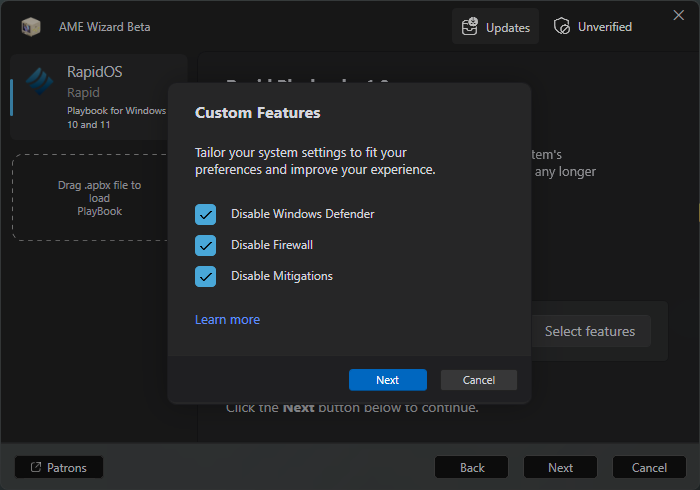This screenshot has width=700, height=490.
Task: Click the Updates box icon
Action: 470,26
